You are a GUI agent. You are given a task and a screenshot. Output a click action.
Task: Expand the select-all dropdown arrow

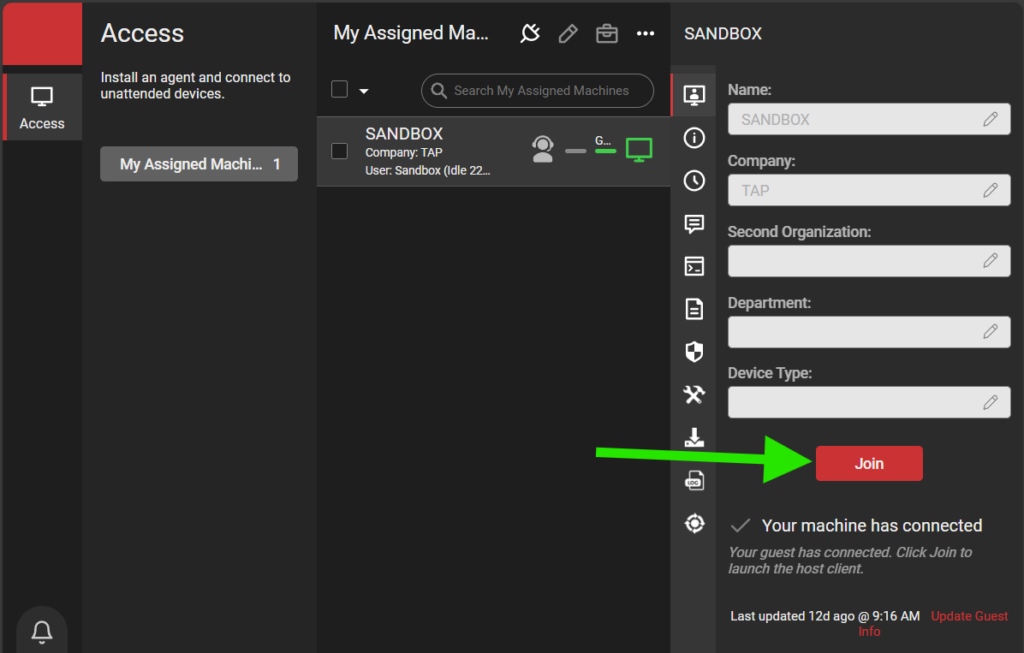point(364,91)
